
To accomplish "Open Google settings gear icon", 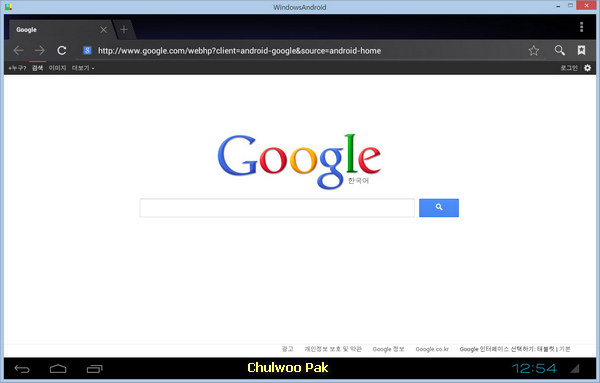I will pos(587,68).
